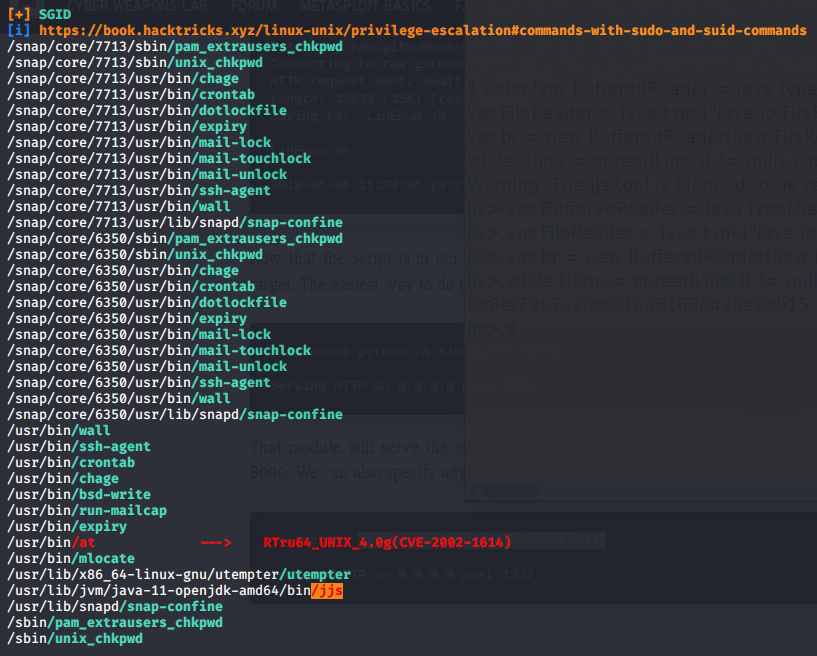
Task: Click the red "/usr/bin/at" line
Action: point(51,542)
